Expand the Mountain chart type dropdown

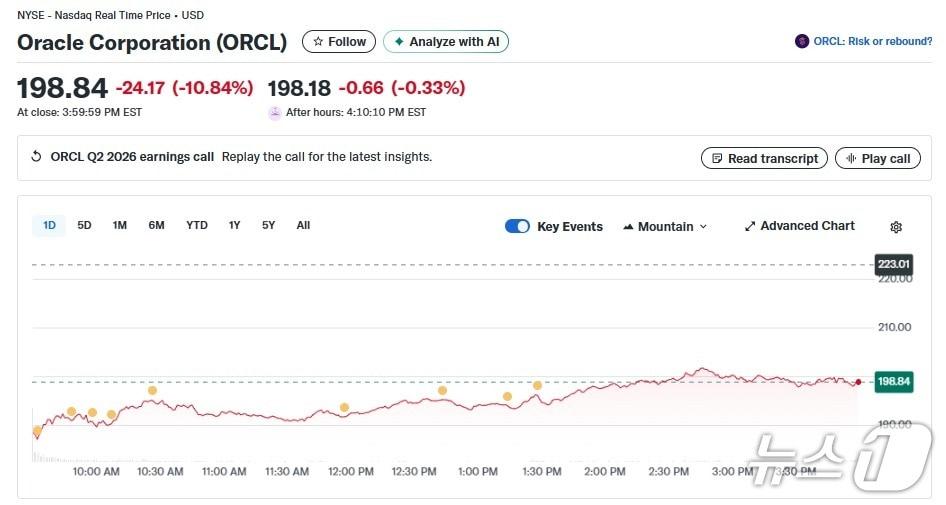click(x=665, y=226)
